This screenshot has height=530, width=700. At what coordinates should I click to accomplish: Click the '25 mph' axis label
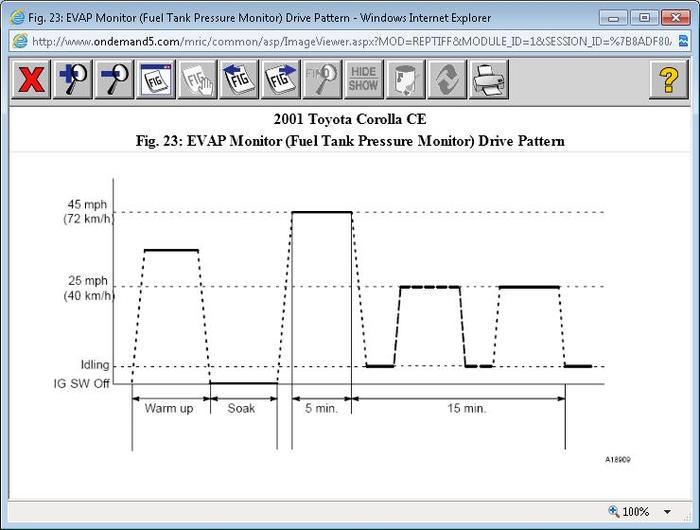point(88,281)
